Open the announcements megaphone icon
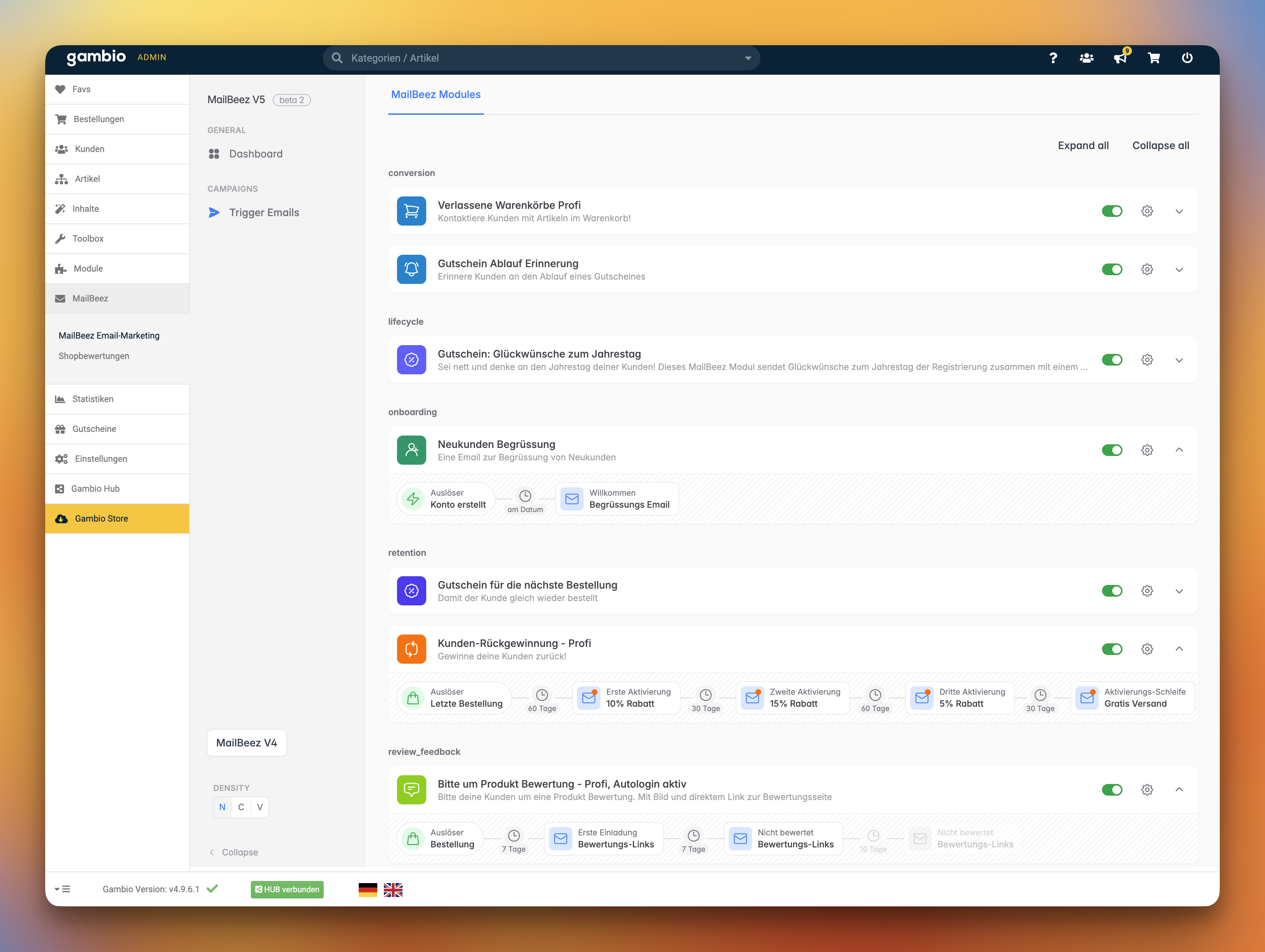1265x952 pixels. click(x=1120, y=58)
